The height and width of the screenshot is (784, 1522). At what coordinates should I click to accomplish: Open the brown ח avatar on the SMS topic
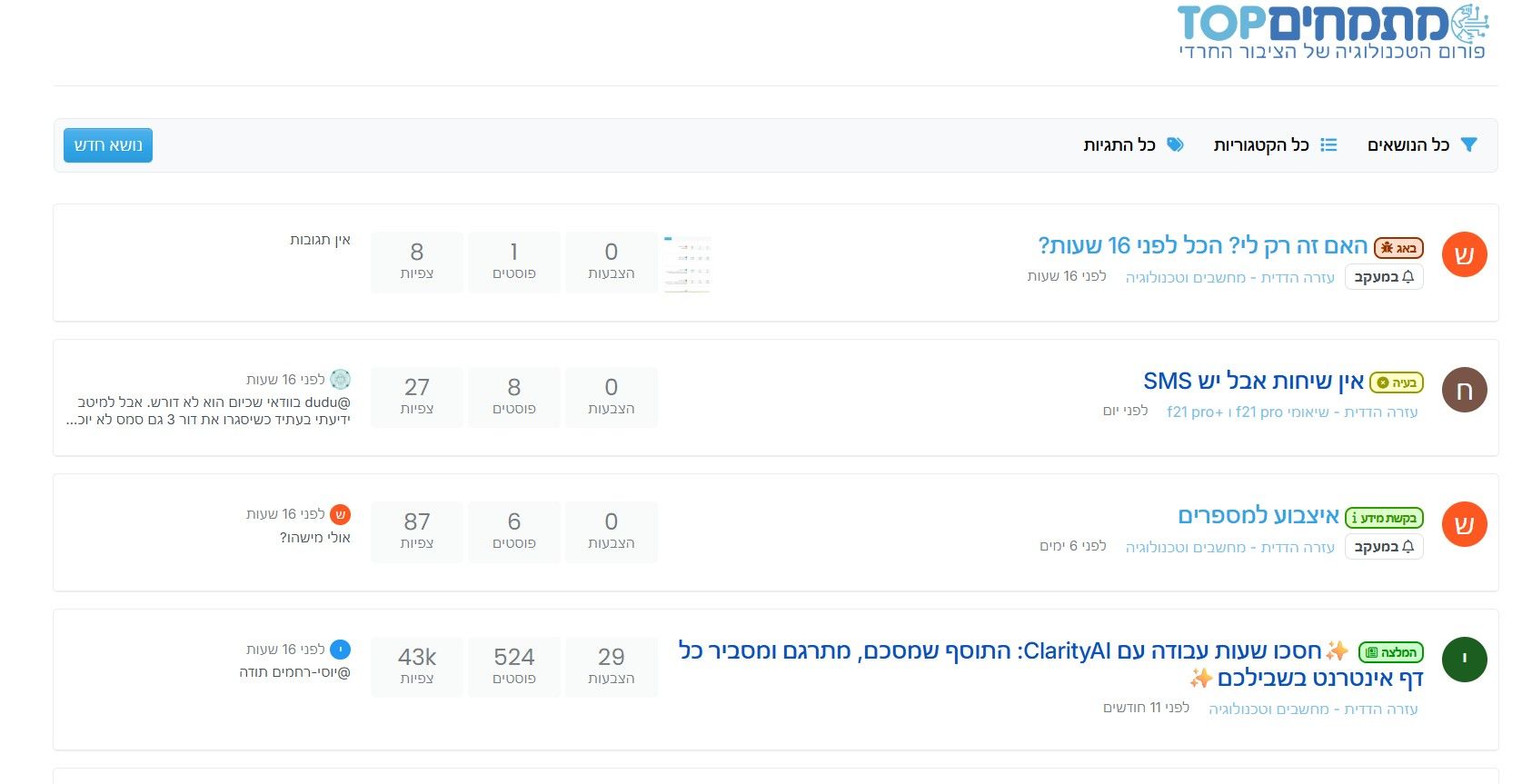(1464, 391)
